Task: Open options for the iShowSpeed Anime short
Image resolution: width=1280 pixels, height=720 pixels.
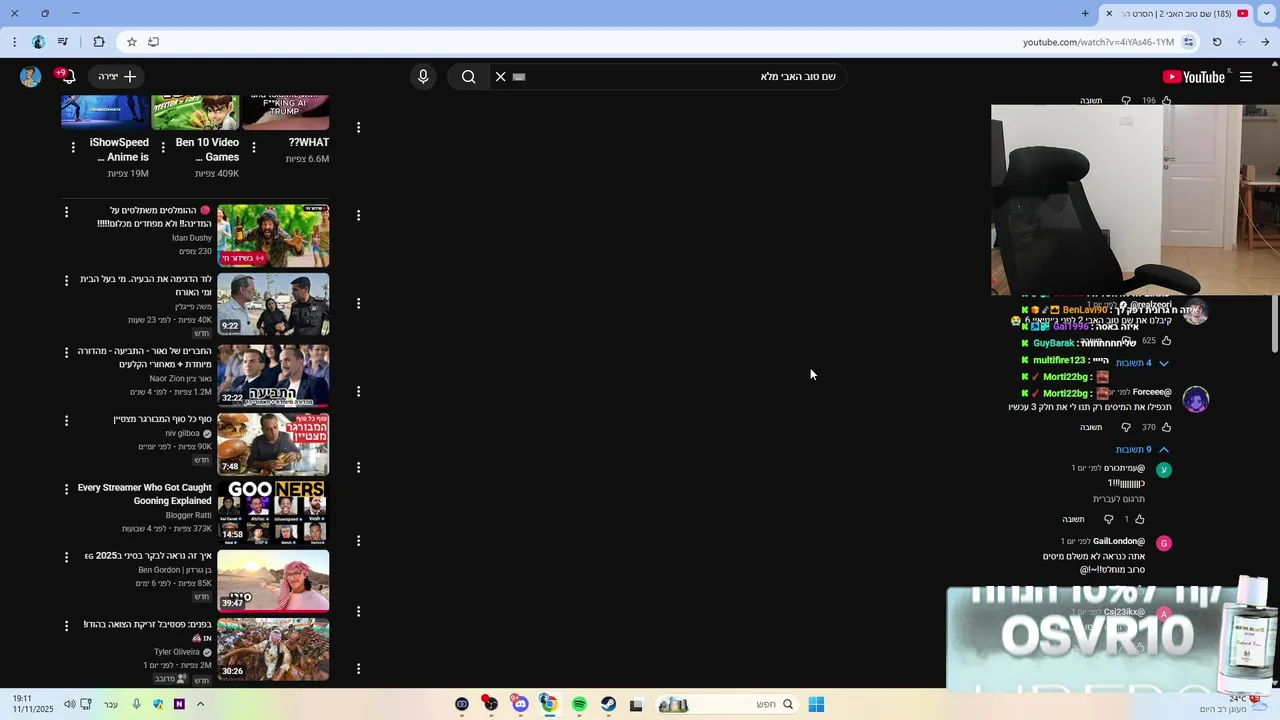Action: 73,147
